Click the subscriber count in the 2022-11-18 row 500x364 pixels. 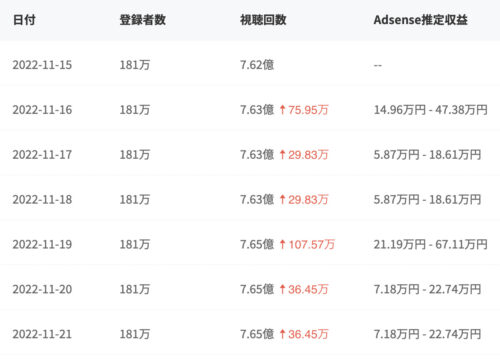(x=135, y=199)
